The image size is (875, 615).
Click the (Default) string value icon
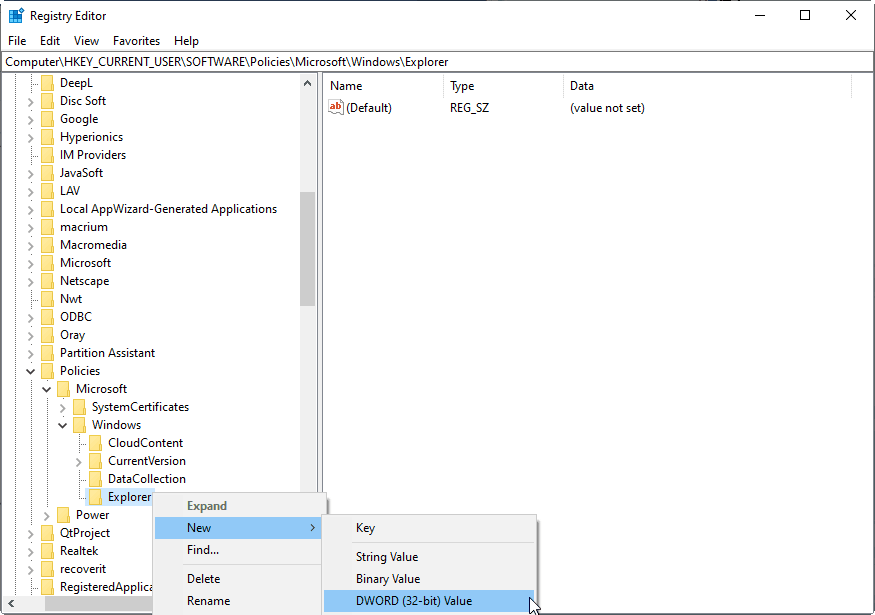point(336,107)
